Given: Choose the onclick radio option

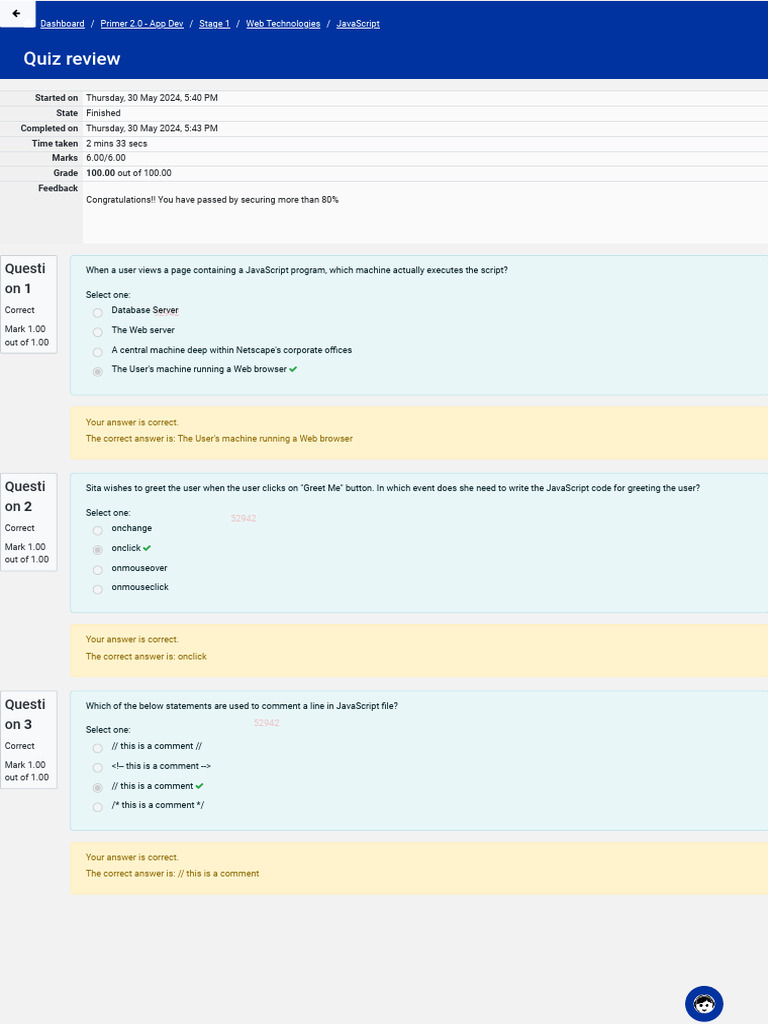Looking at the screenshot, I should coord(98,550).
